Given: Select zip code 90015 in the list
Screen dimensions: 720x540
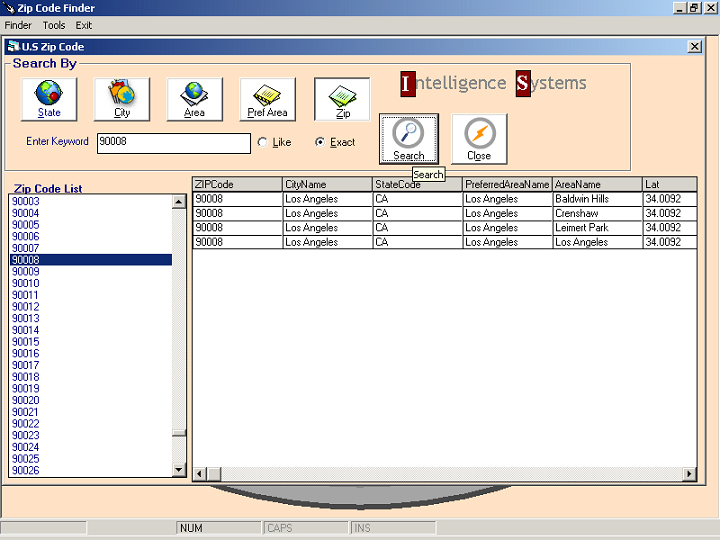Looking at the screenshot, I should pyautogui.click(x=26, y=342).
